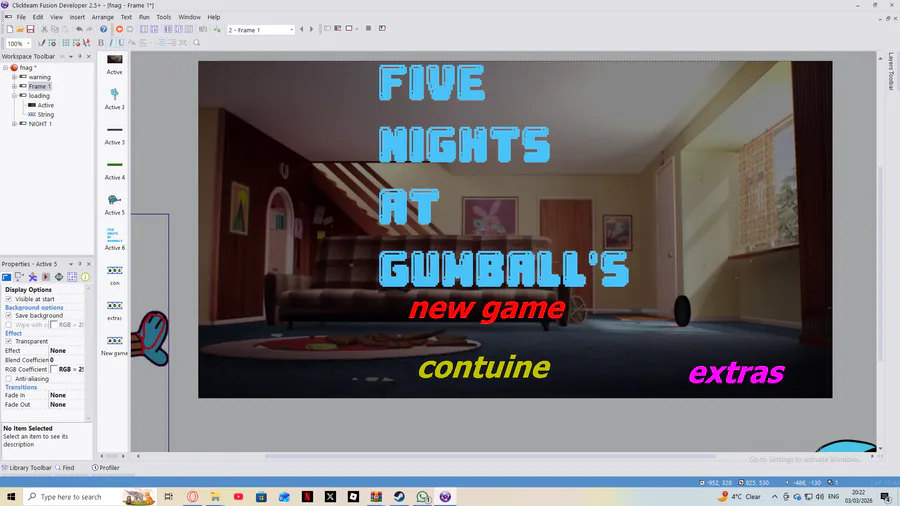Select the 'new game' text in frame

[487, 309]
